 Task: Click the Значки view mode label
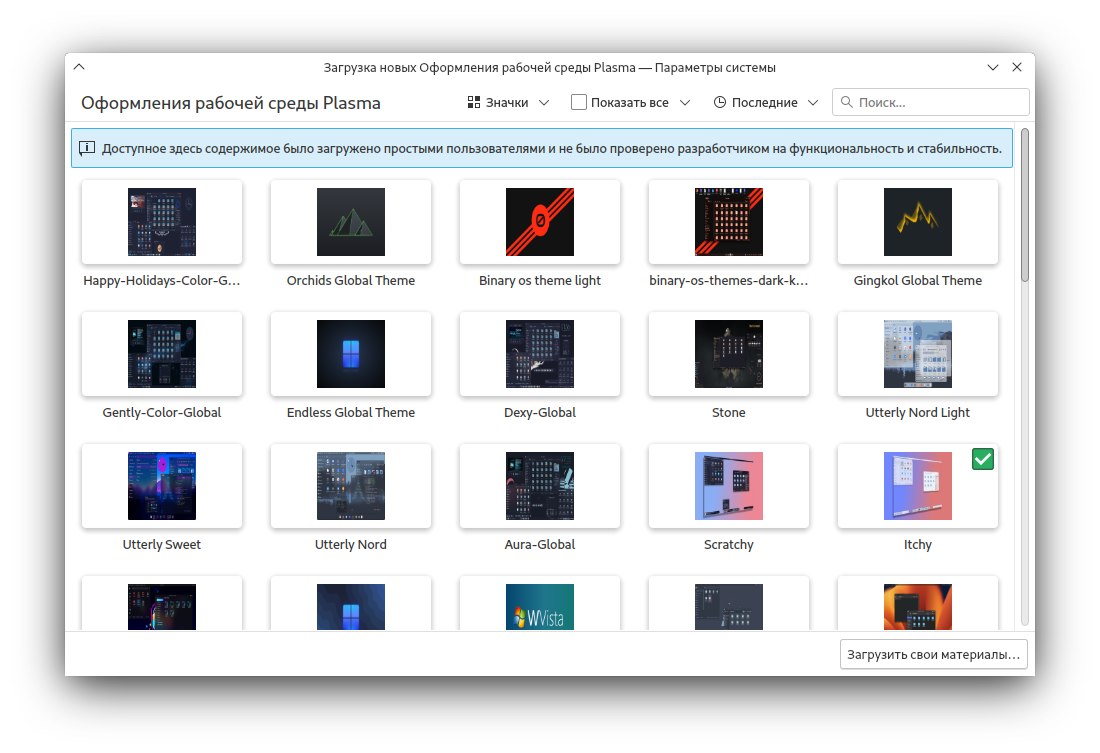(507, 102)
